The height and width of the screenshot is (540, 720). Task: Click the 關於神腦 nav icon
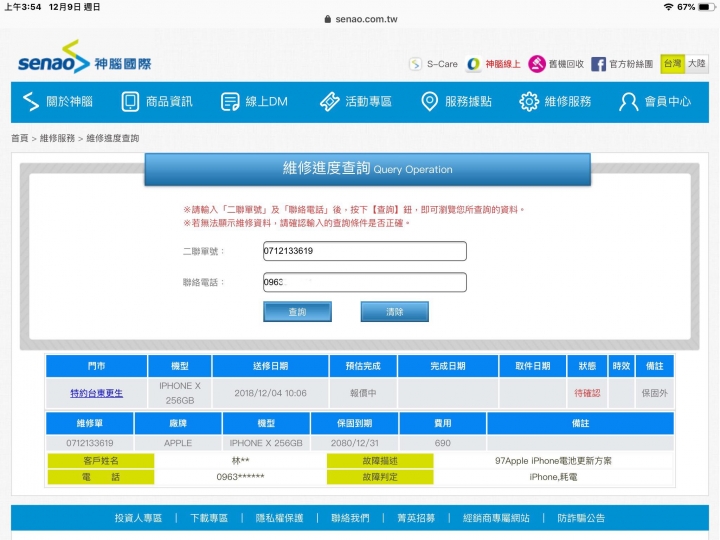point(31,101)
